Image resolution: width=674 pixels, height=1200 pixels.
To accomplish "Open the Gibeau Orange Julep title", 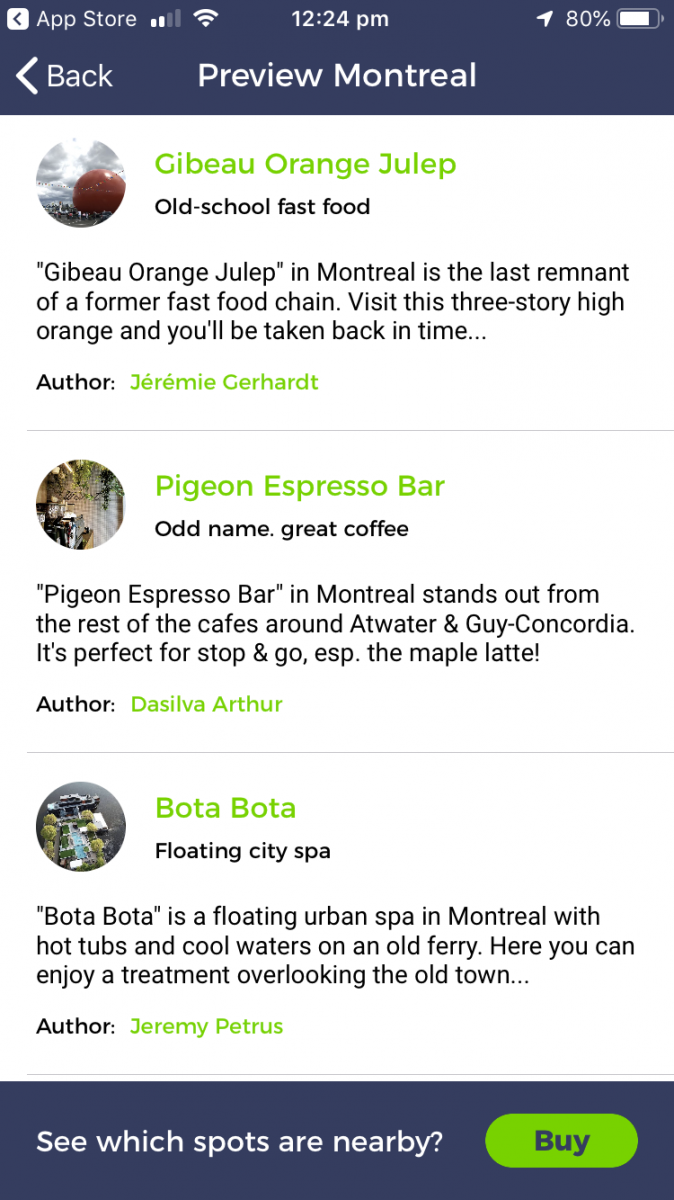I will 305,164.
